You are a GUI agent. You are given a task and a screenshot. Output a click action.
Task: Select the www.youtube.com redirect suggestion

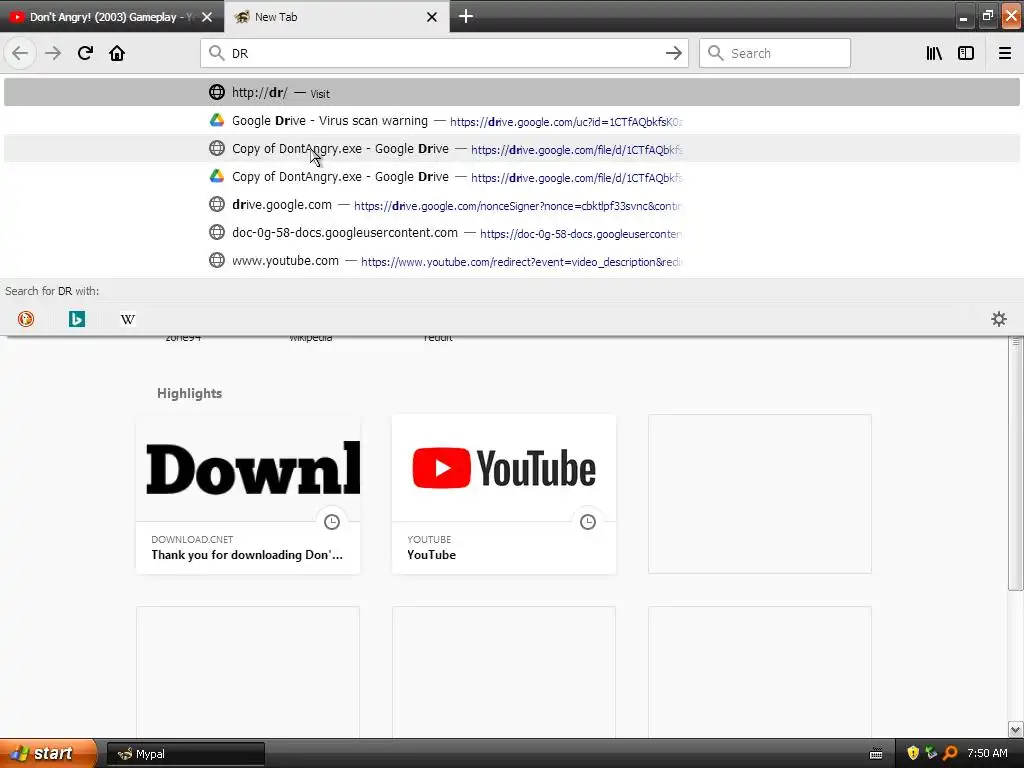(512, 261)
